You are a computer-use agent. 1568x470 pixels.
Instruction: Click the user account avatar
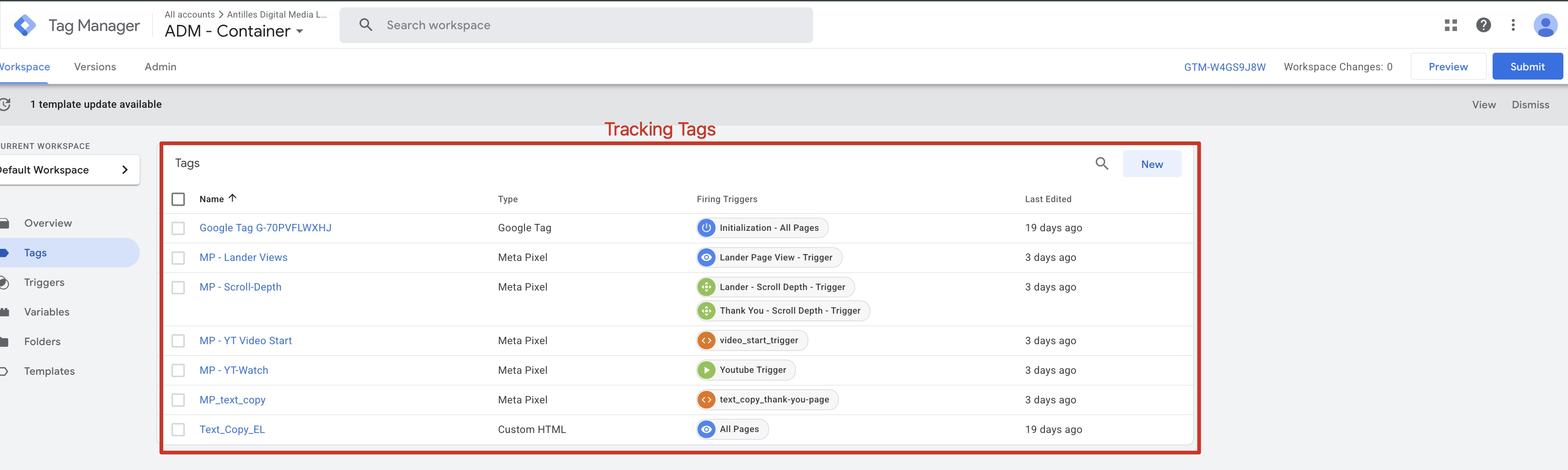click(x=1545, y=25)
